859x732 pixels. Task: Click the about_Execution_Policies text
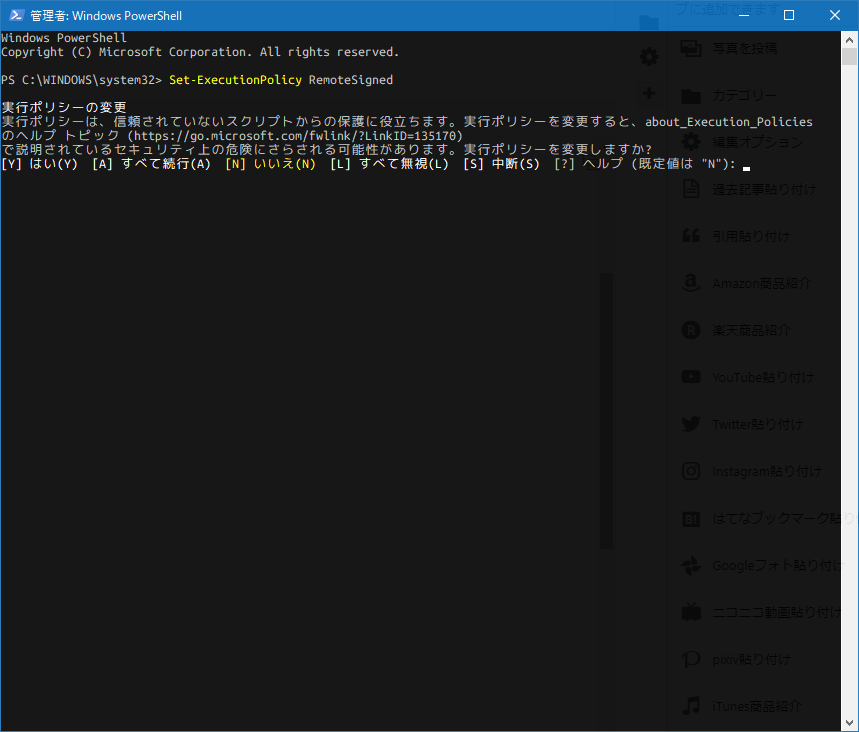[x=729, y=122]
